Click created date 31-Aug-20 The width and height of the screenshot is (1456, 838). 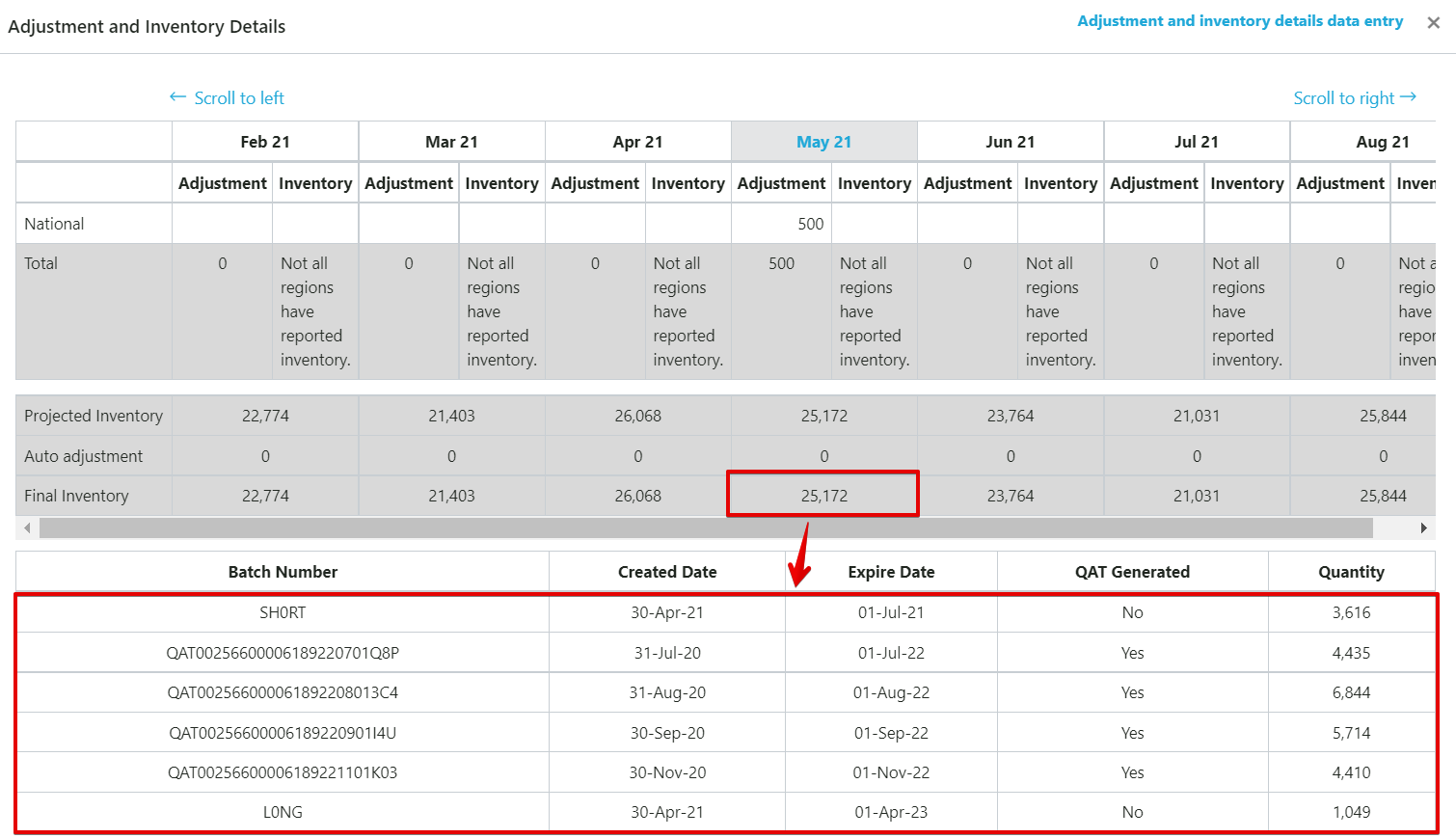coord(667,692)
